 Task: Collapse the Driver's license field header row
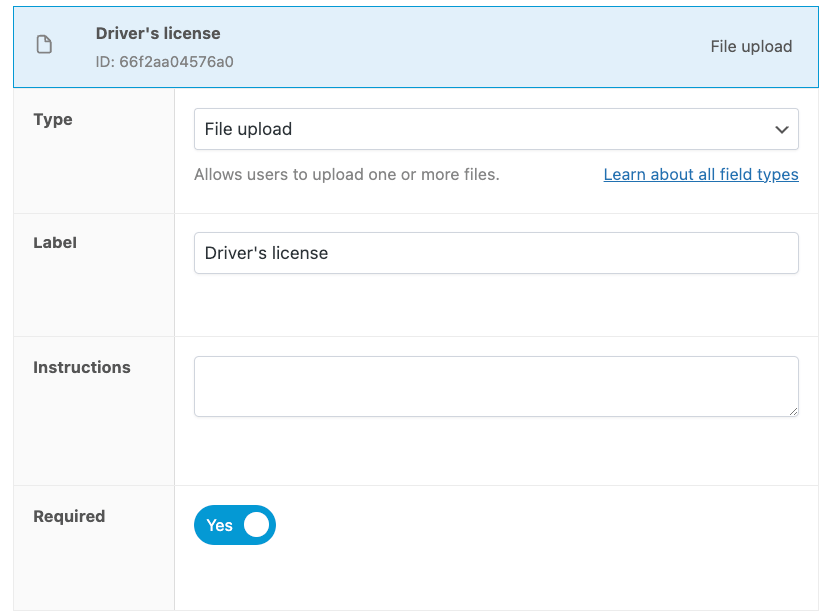(416, 47)
